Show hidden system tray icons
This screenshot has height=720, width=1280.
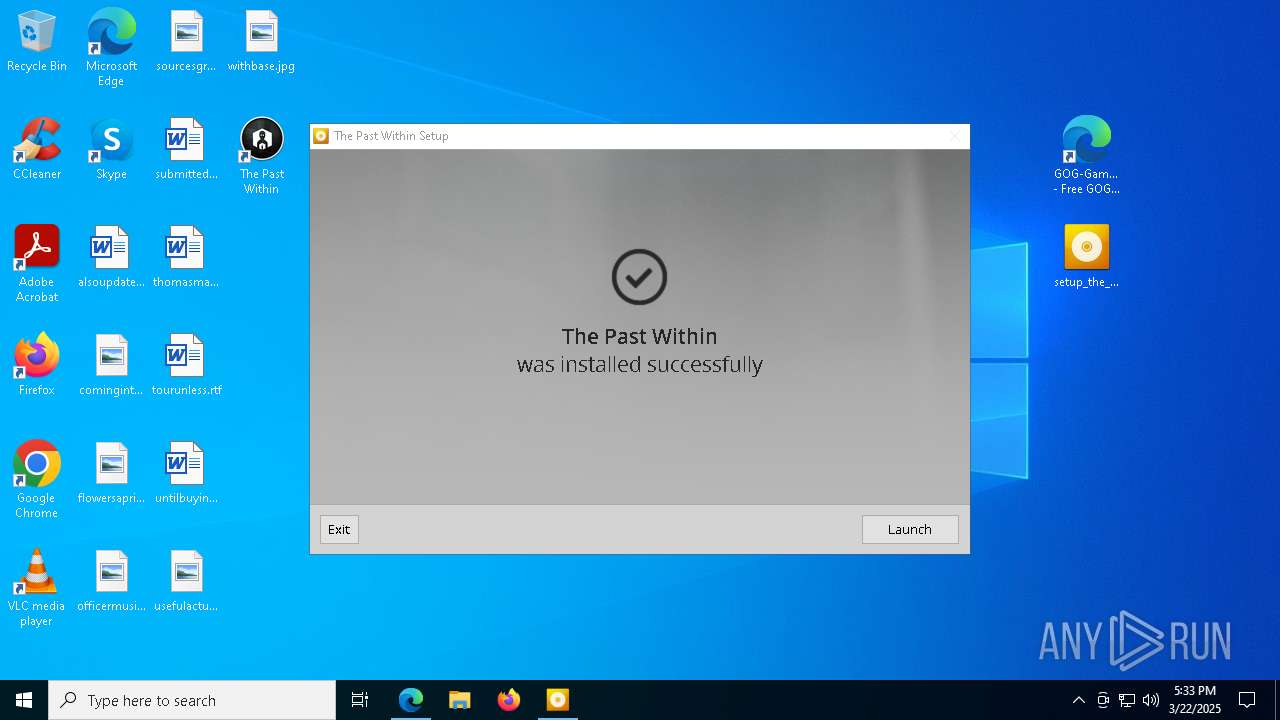click(x=1078, y=700)
